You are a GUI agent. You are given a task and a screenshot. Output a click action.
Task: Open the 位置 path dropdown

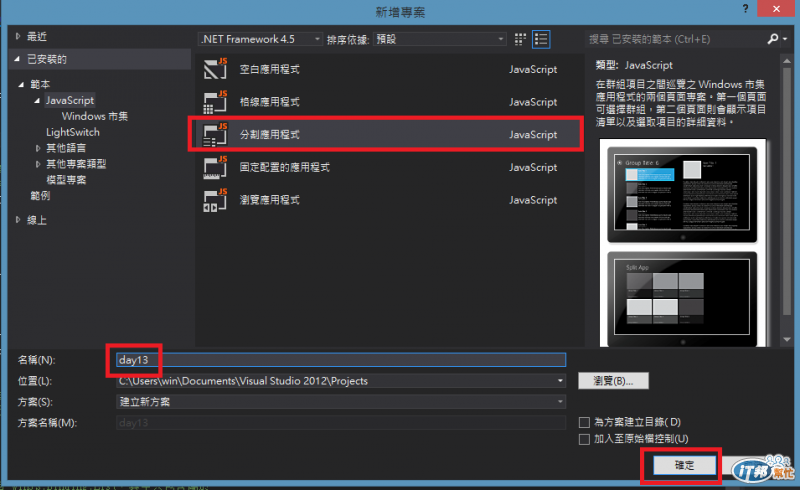(560, 381)
